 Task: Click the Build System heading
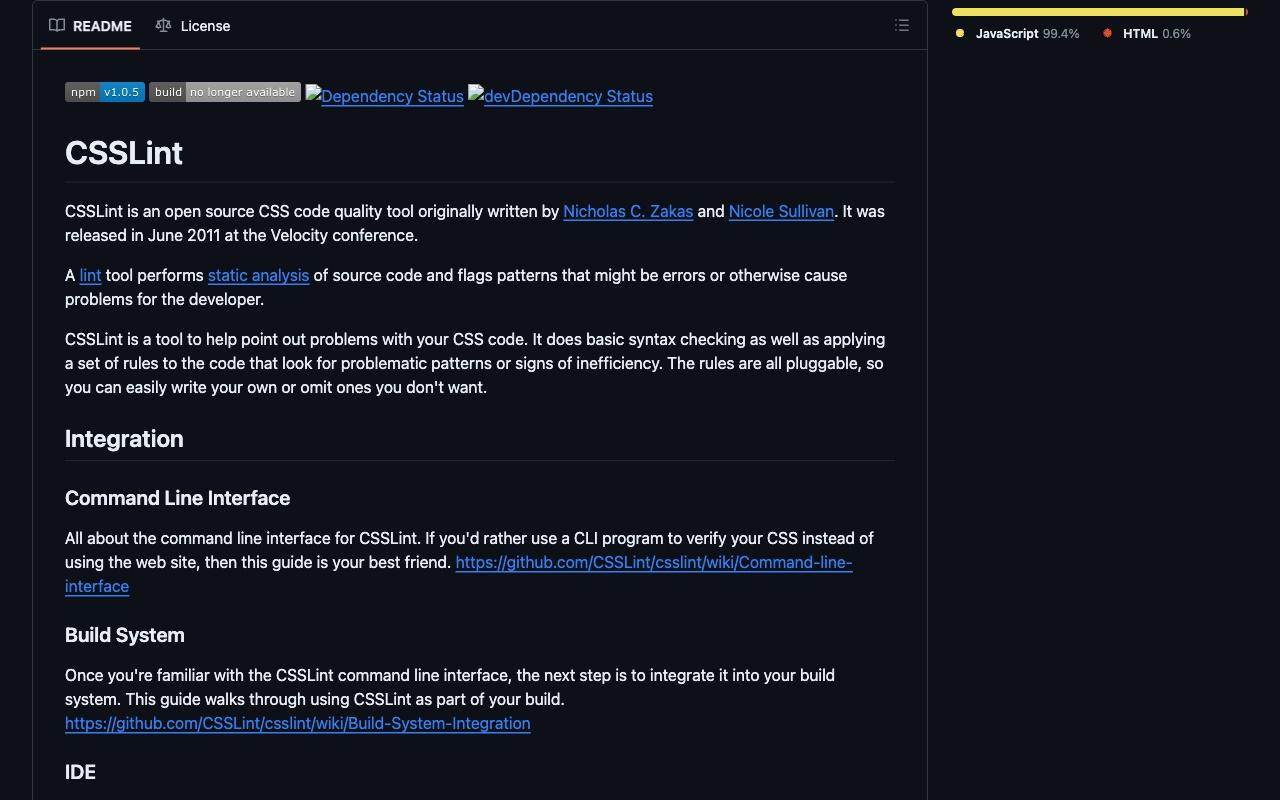(x=125, y=635)
